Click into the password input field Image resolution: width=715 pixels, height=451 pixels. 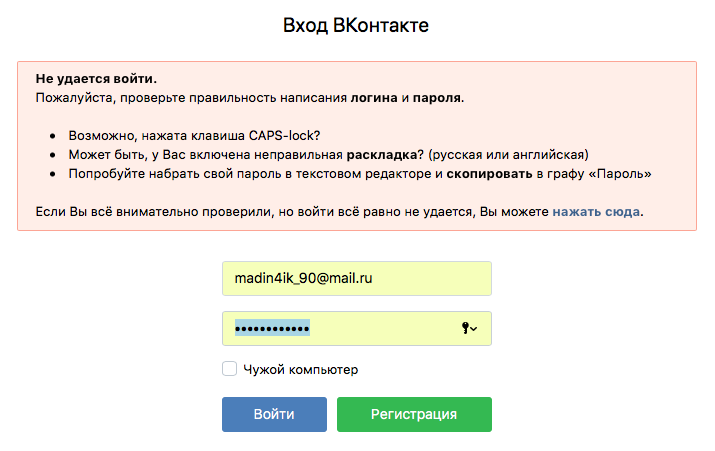(x=380, y=328)
